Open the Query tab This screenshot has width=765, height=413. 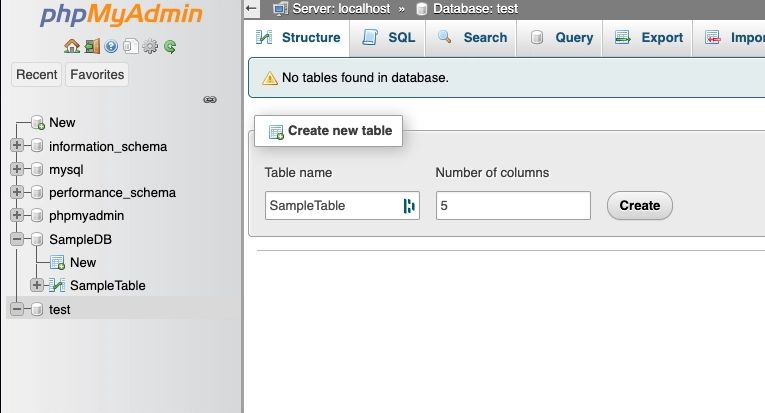coord(560,38)
